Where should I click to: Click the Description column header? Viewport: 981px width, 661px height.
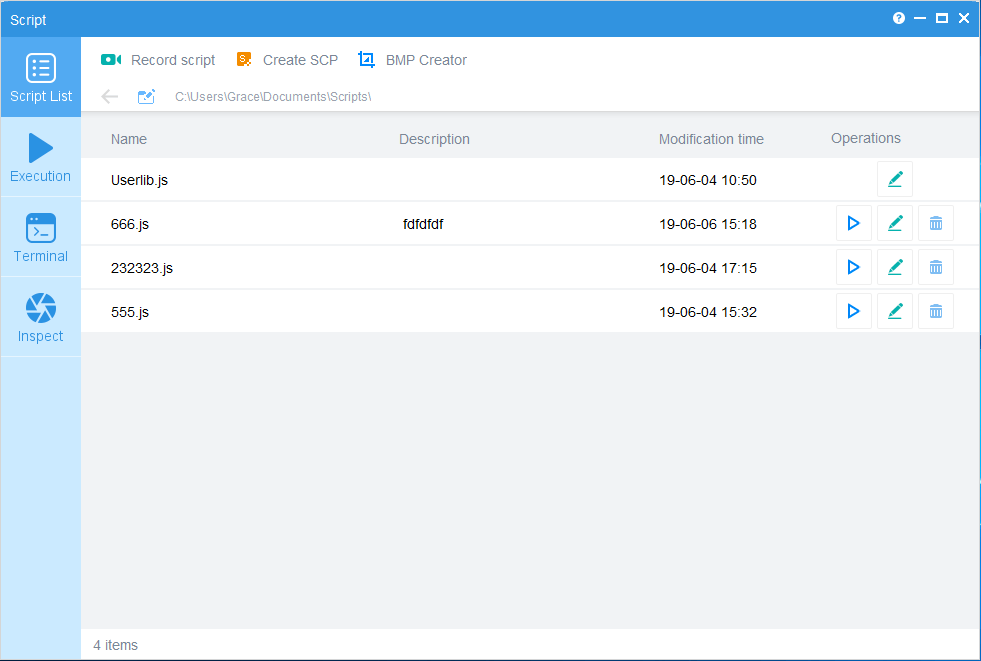tap(434, 139)
